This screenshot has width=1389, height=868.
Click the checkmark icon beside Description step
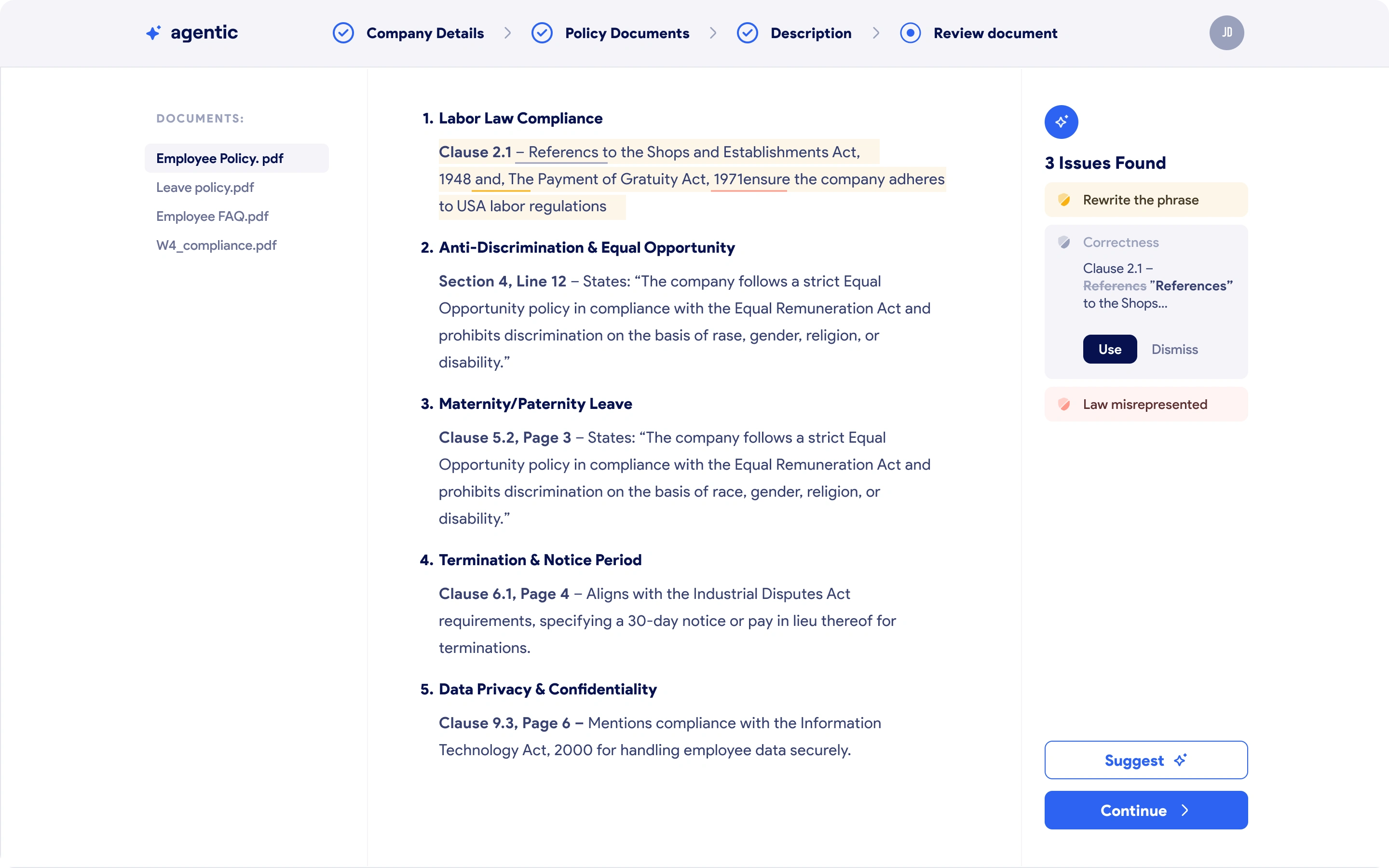[x=747, y=33]
